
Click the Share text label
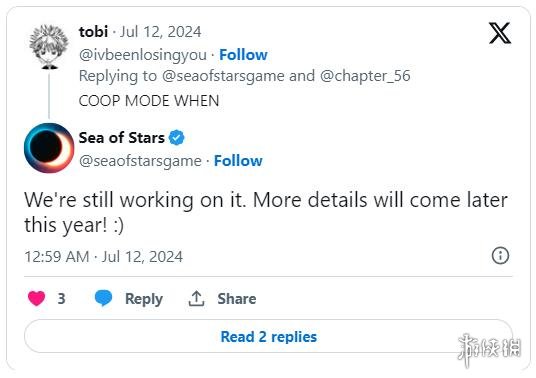pos(237,299)
